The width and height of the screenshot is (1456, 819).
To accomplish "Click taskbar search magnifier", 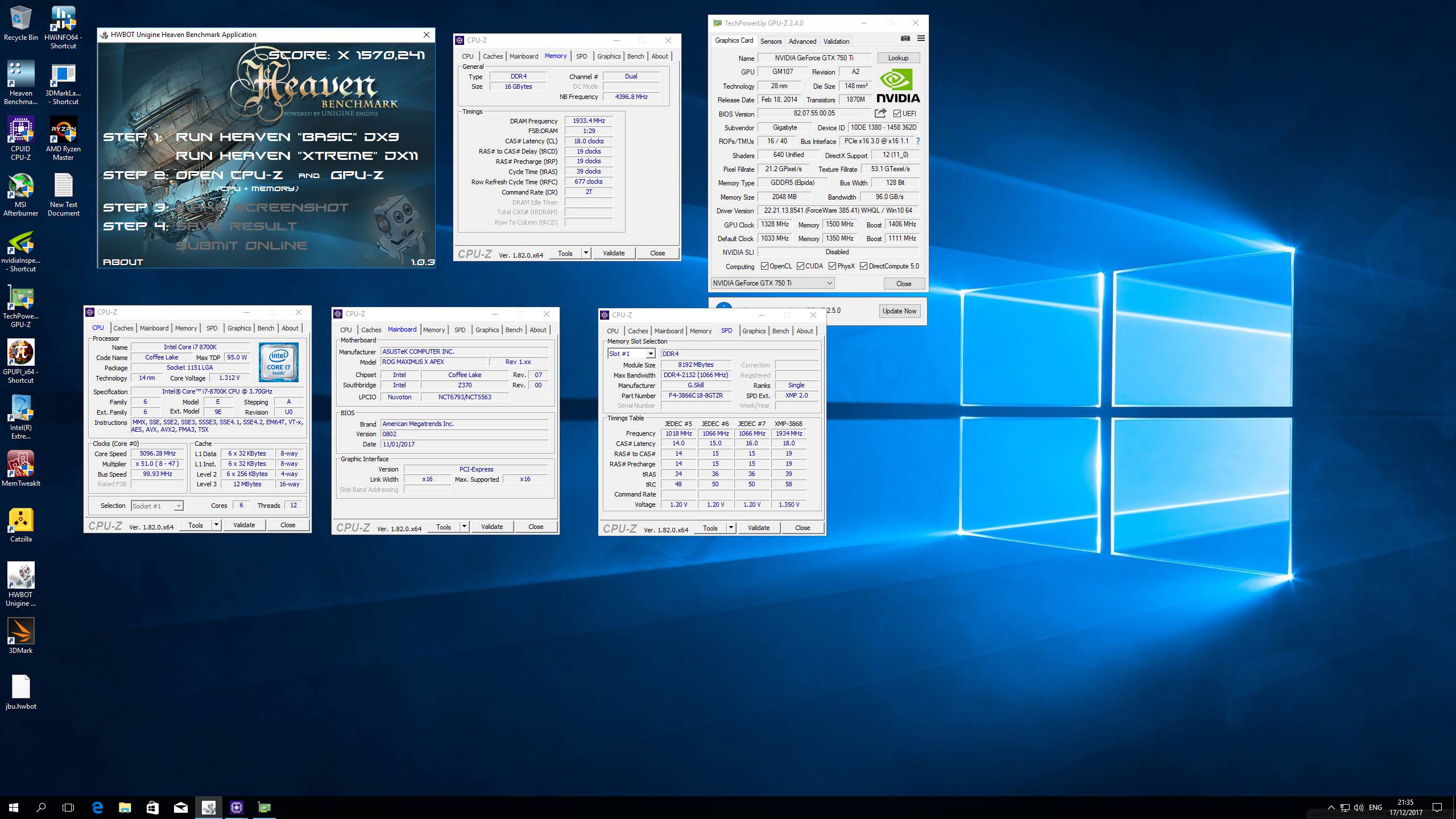I will pyautogui.click(x=41, y=807).
